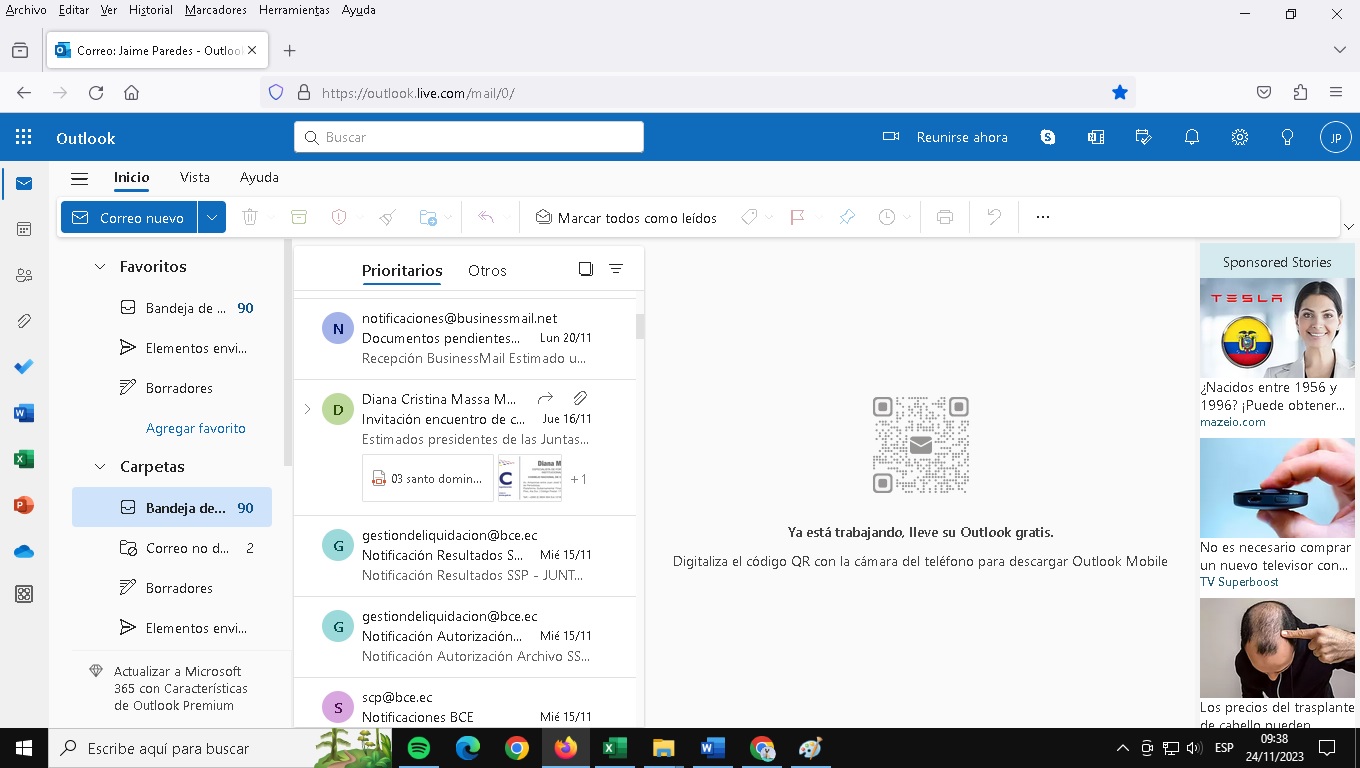Click the Buscar search field

click(470, 137)
